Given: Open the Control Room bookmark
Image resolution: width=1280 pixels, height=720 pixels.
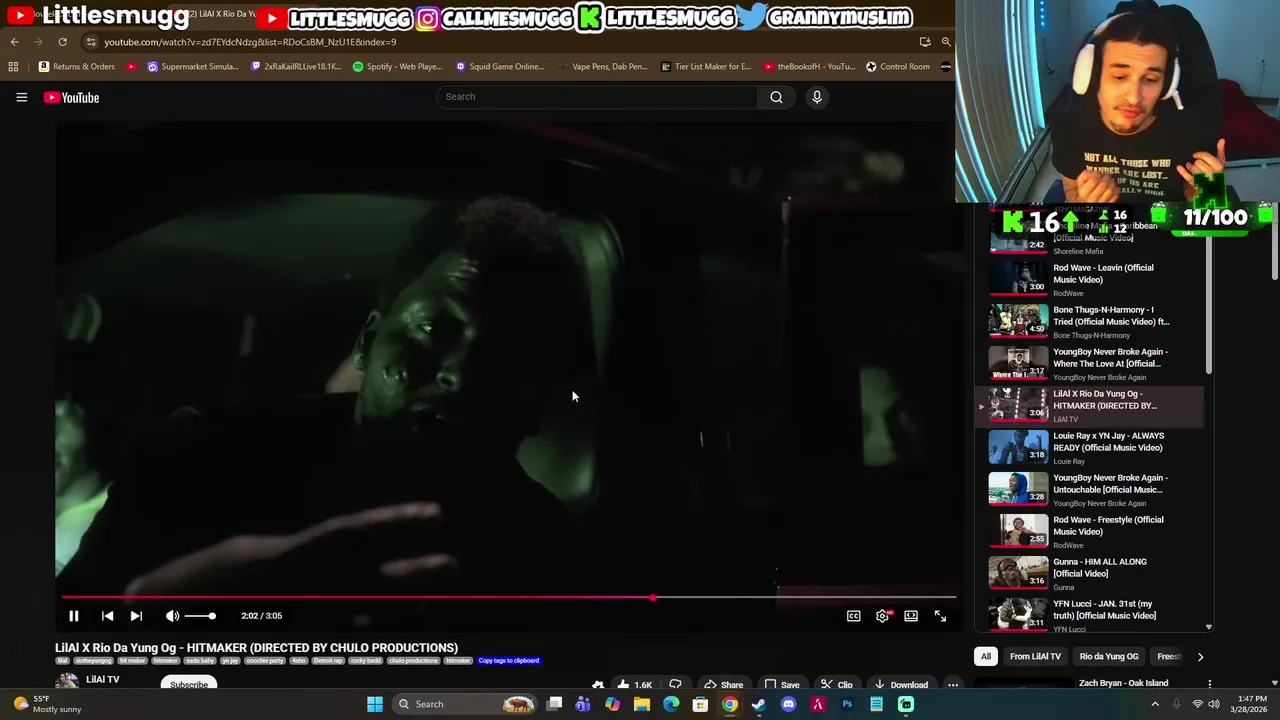Looking at the screenshot, I should [x=898, y=67].
